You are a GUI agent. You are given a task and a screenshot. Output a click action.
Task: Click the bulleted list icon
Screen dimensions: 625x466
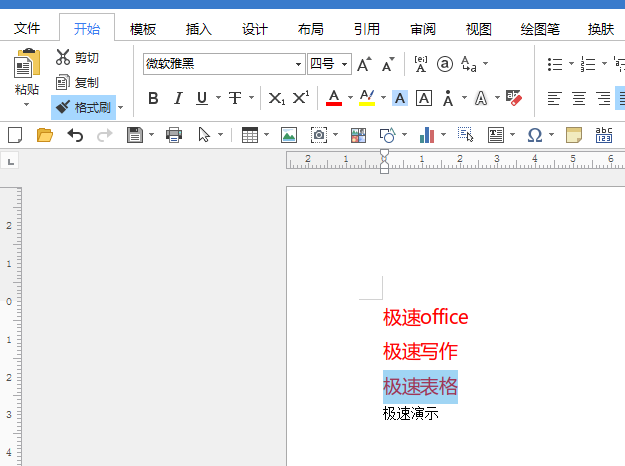click(554, 64)
